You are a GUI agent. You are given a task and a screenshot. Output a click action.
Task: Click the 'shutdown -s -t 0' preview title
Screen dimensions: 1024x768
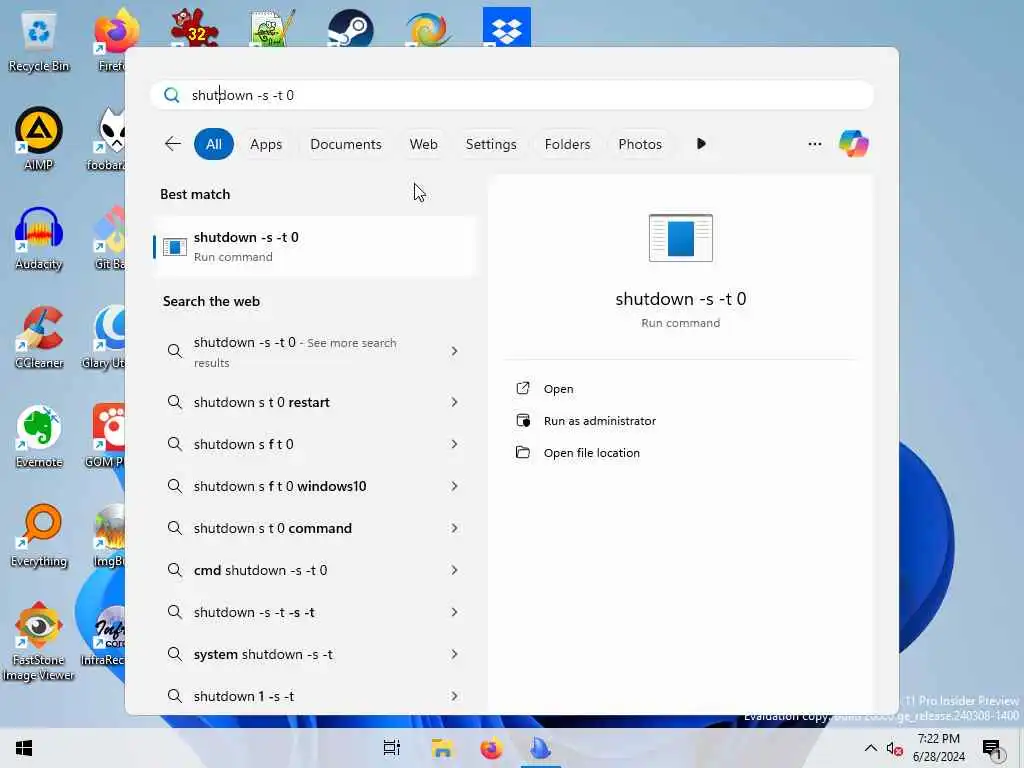[x=680, y=299]
